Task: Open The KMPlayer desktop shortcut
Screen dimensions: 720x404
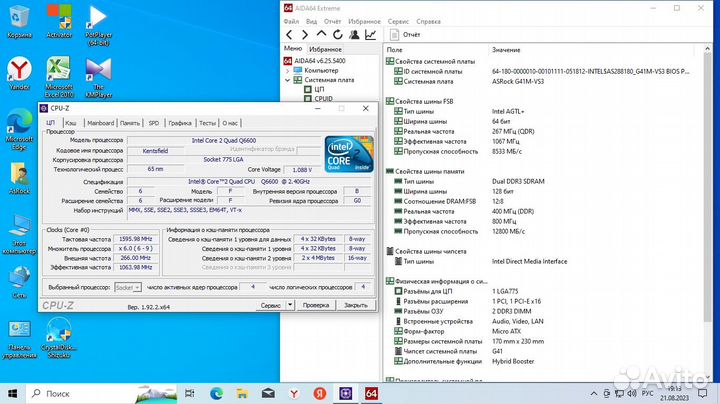Action: click(98, 77)
